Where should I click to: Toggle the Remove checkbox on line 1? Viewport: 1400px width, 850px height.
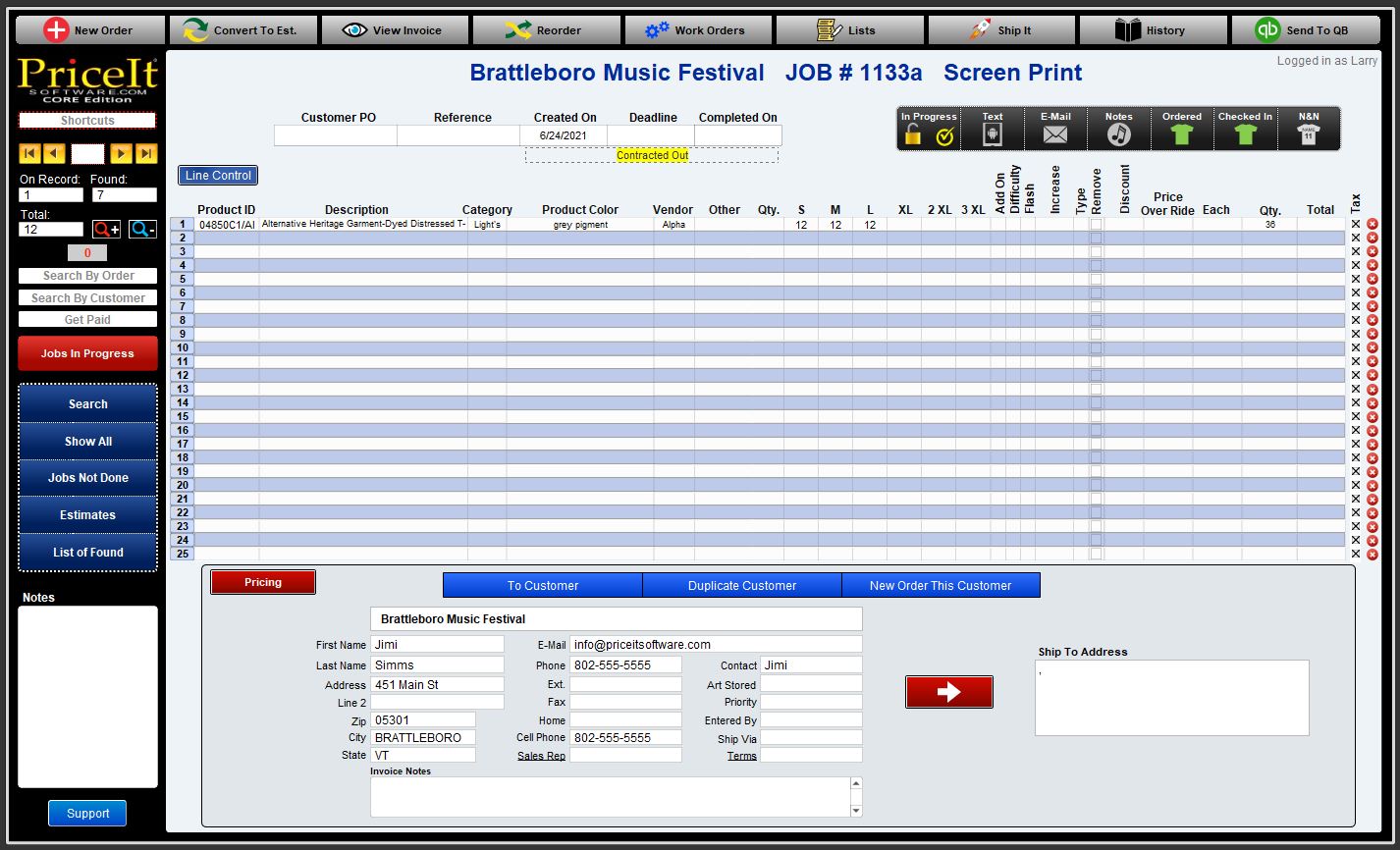1096,223
